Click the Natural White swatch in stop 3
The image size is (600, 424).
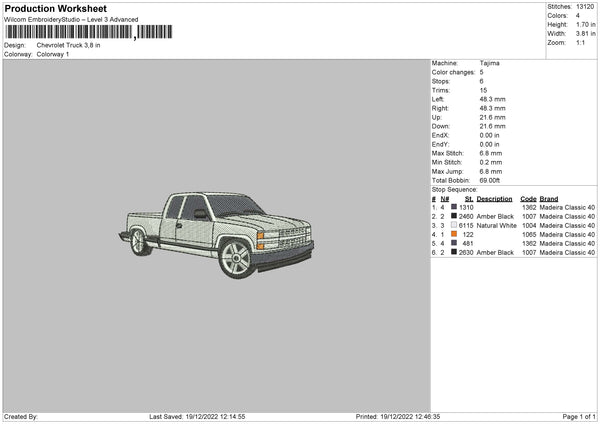click(x=454, y=225)
